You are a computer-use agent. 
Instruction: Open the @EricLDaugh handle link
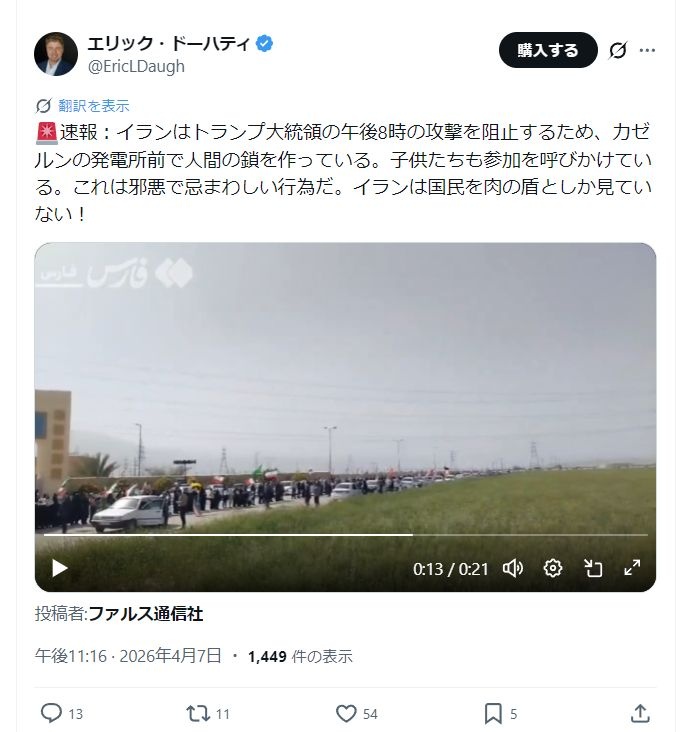coord(136,67)
